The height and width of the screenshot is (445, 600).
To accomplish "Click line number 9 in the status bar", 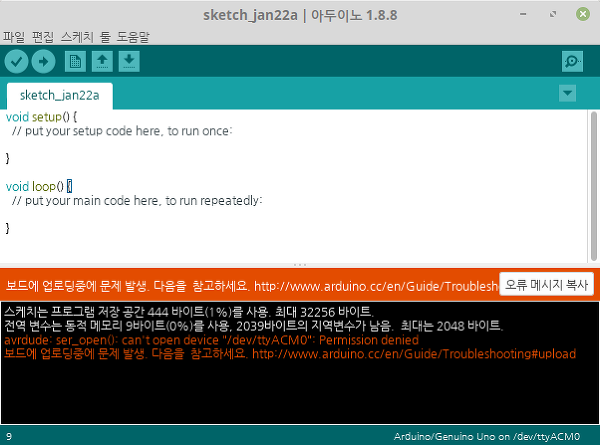I will click(x=9, y=437).
